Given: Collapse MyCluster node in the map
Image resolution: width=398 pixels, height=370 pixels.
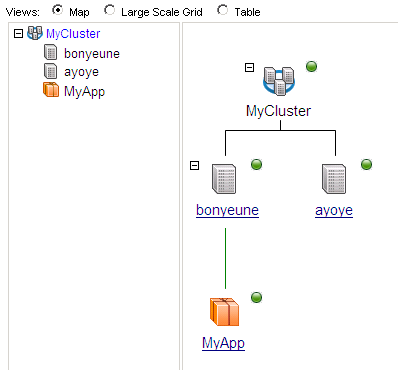Looking at the screenshot, I should point(249,68).
